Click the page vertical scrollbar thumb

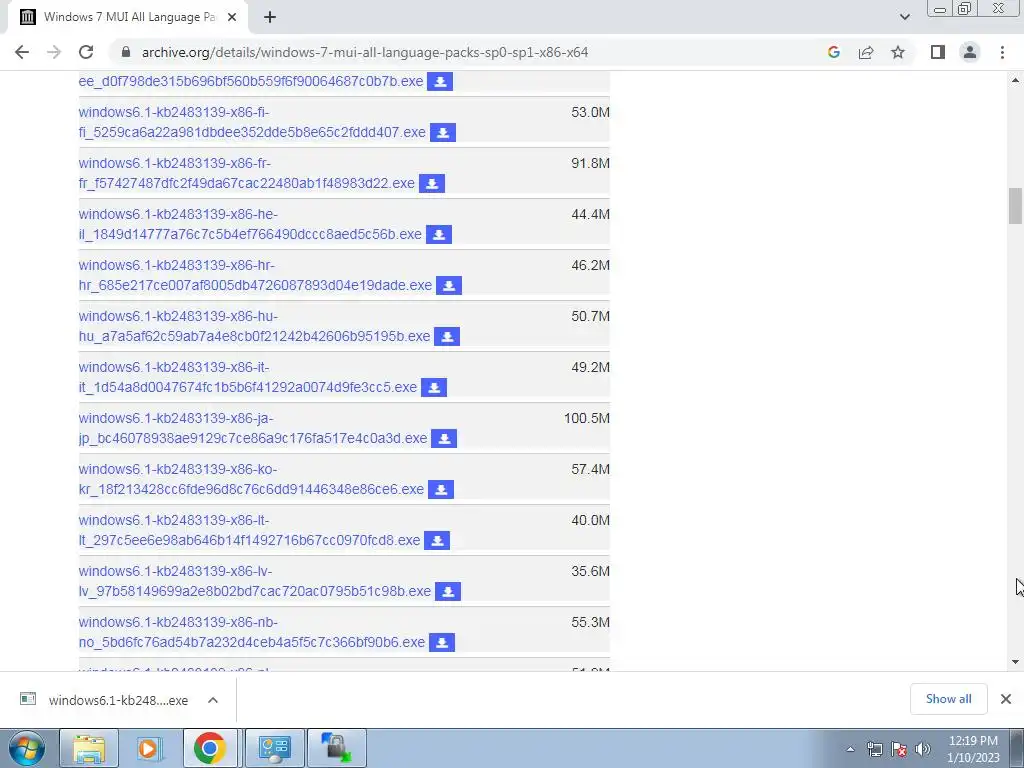(1015, 206)
